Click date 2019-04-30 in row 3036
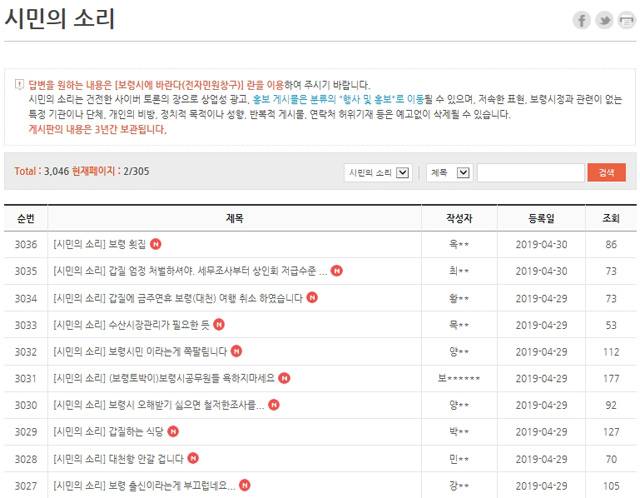This screenshot has height=498, width=640. [x=542, y=244]
